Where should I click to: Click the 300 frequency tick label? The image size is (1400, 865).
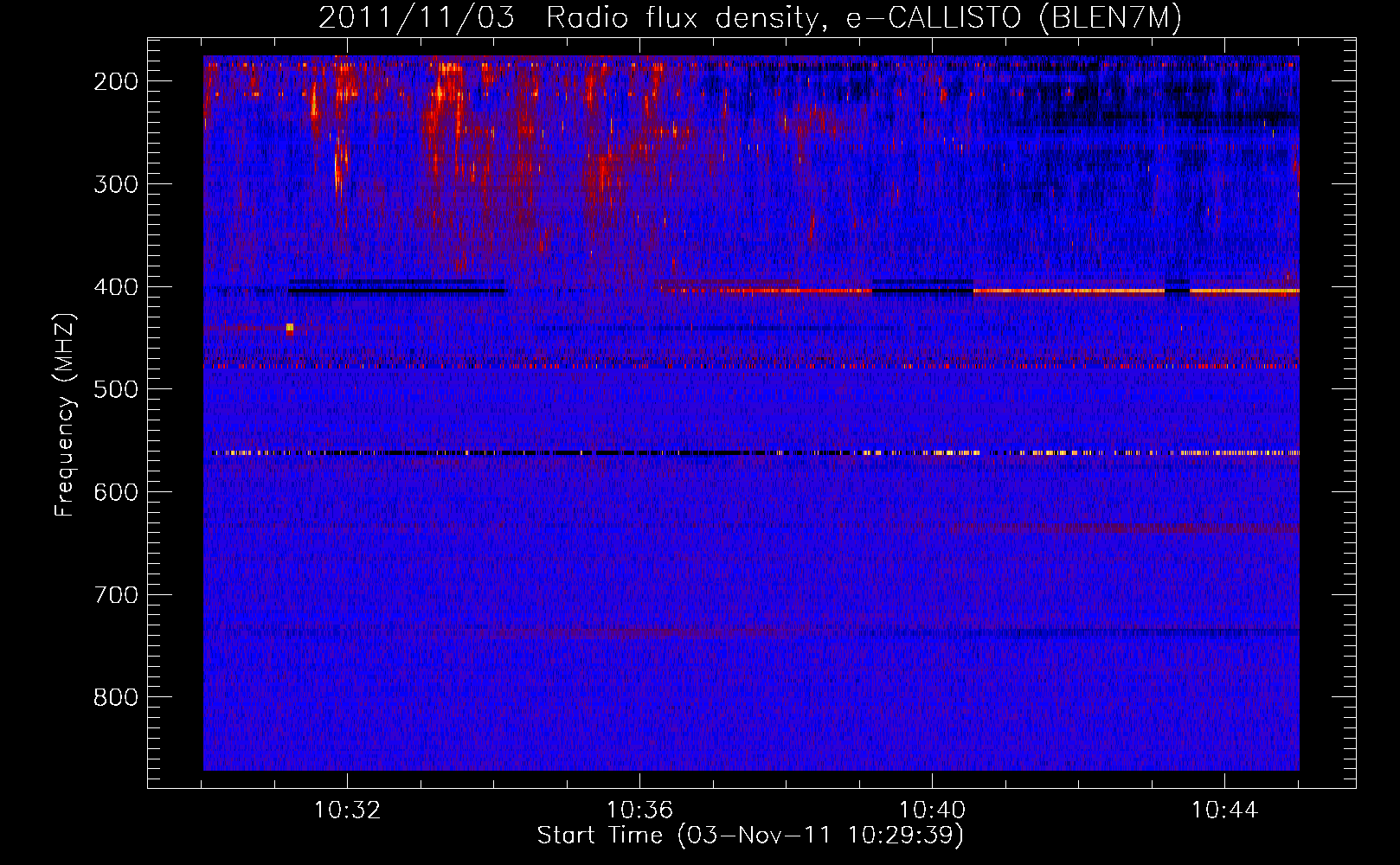(x=115, y=183)
